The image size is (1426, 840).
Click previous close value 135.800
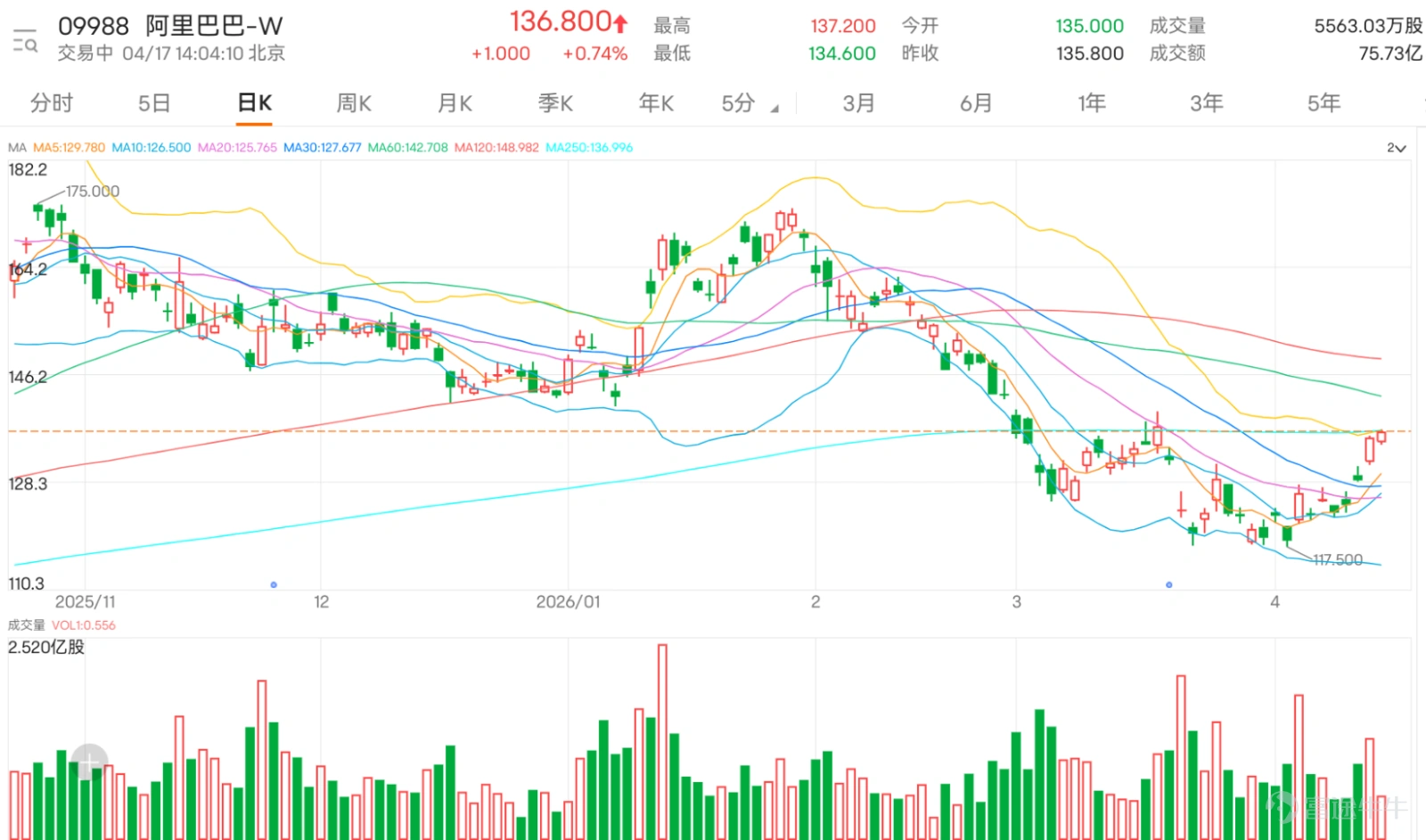click(x=1090, y=53)
